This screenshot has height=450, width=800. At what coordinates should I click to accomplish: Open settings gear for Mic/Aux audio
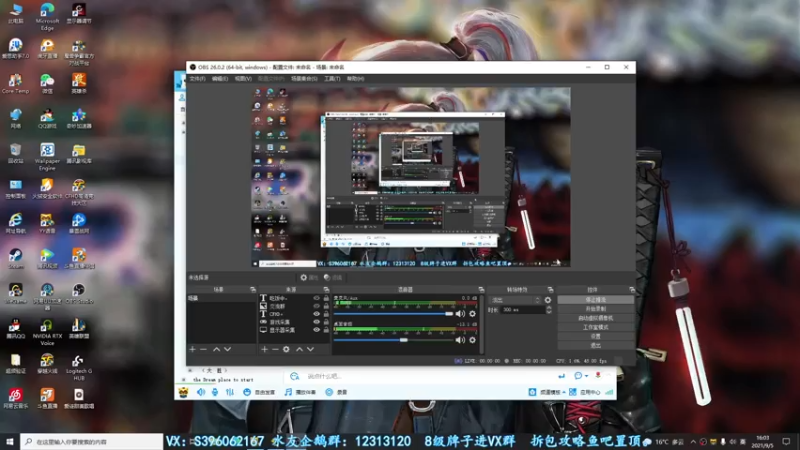click(472, 314)
